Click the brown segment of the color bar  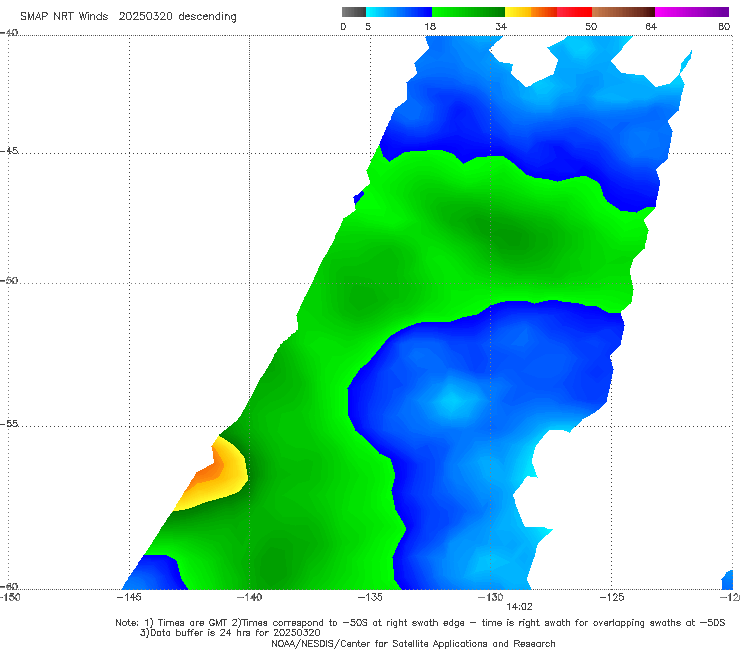(623, 12)
